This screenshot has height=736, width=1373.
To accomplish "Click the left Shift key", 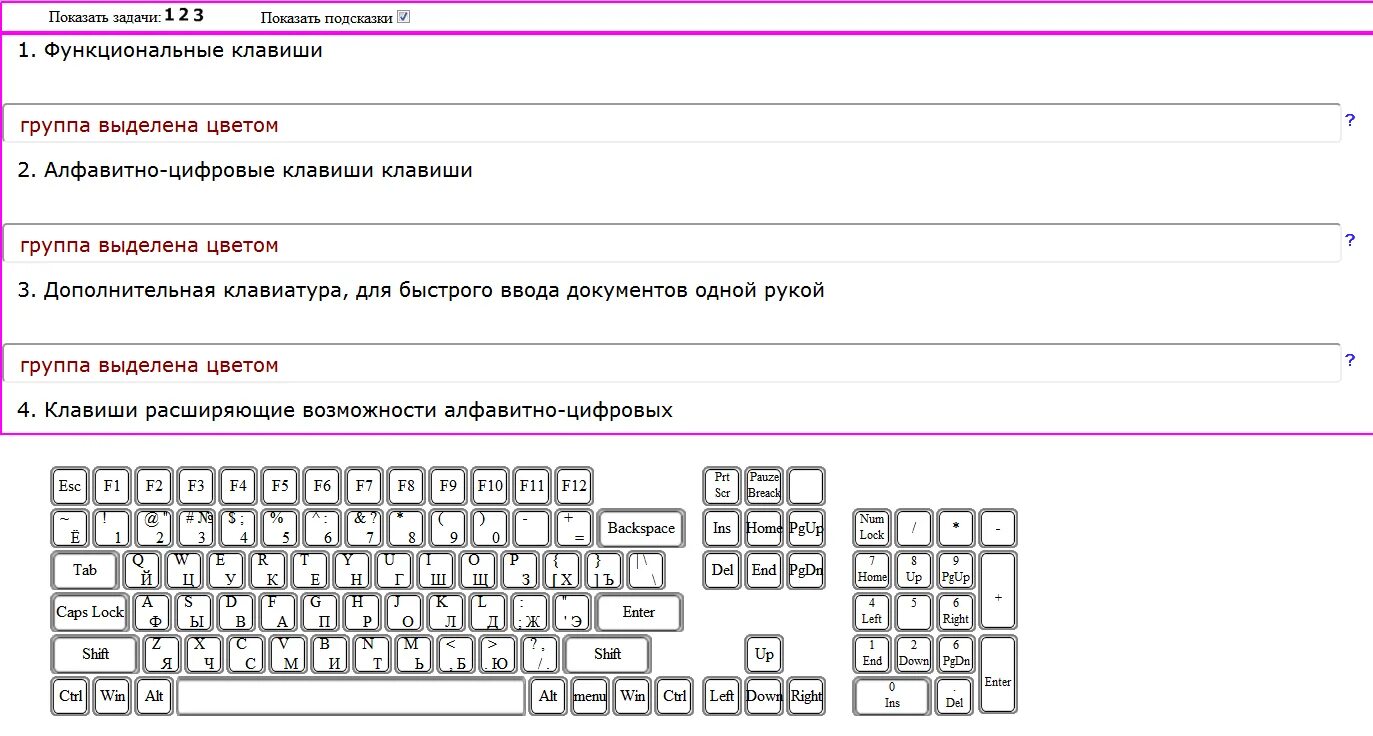I will click(x=93, y=654).
